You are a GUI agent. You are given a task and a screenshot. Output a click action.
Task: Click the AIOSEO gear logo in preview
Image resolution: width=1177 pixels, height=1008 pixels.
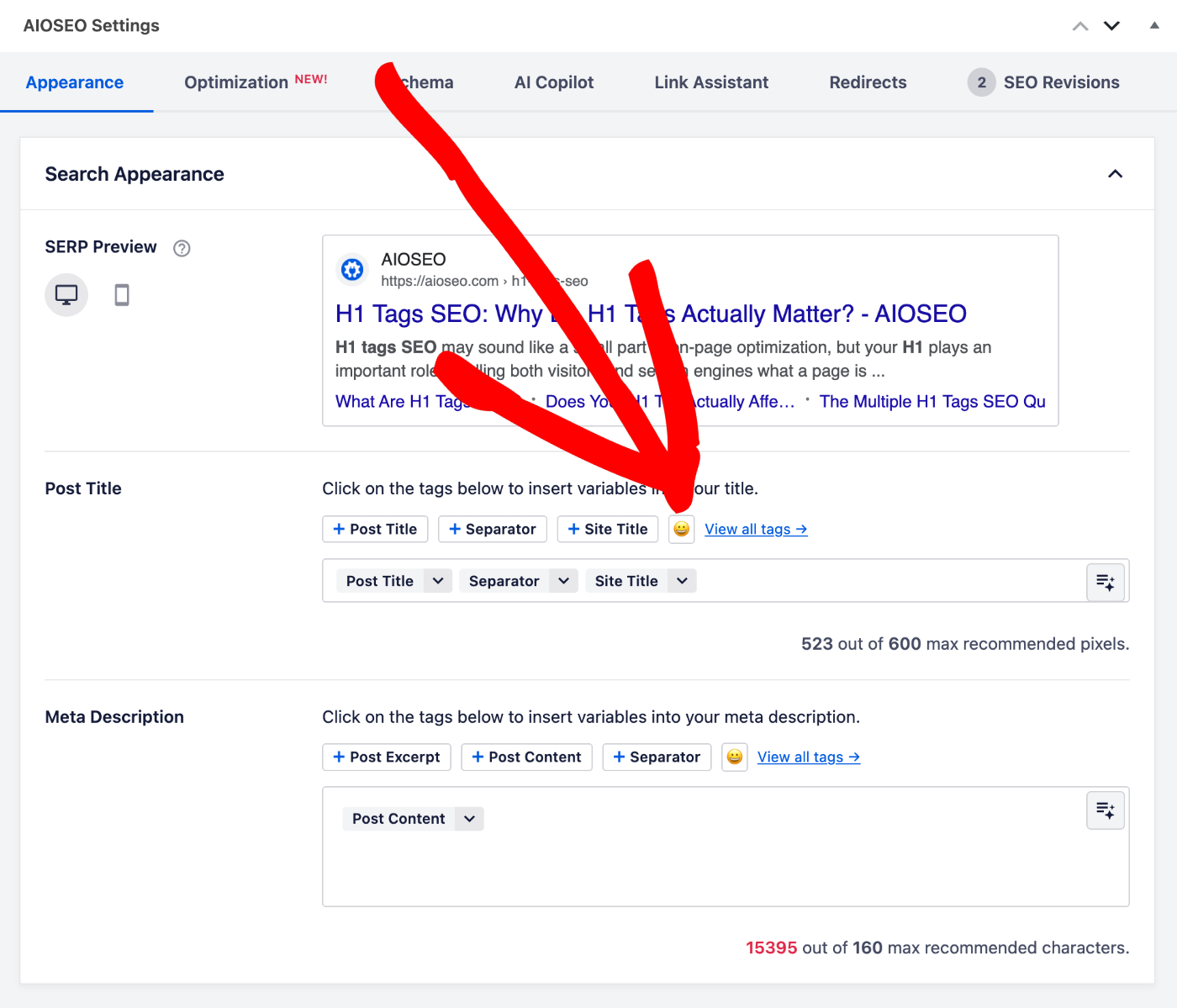352,270
